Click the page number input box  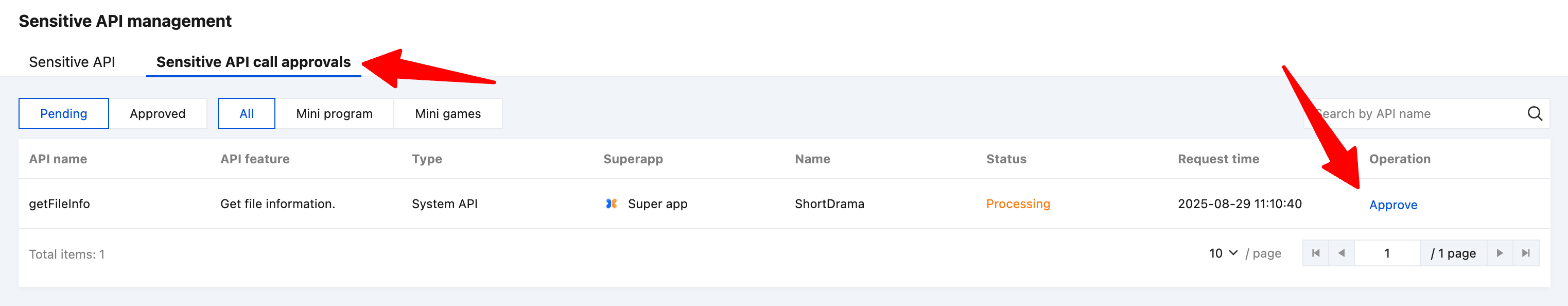tap(1387, 253)
